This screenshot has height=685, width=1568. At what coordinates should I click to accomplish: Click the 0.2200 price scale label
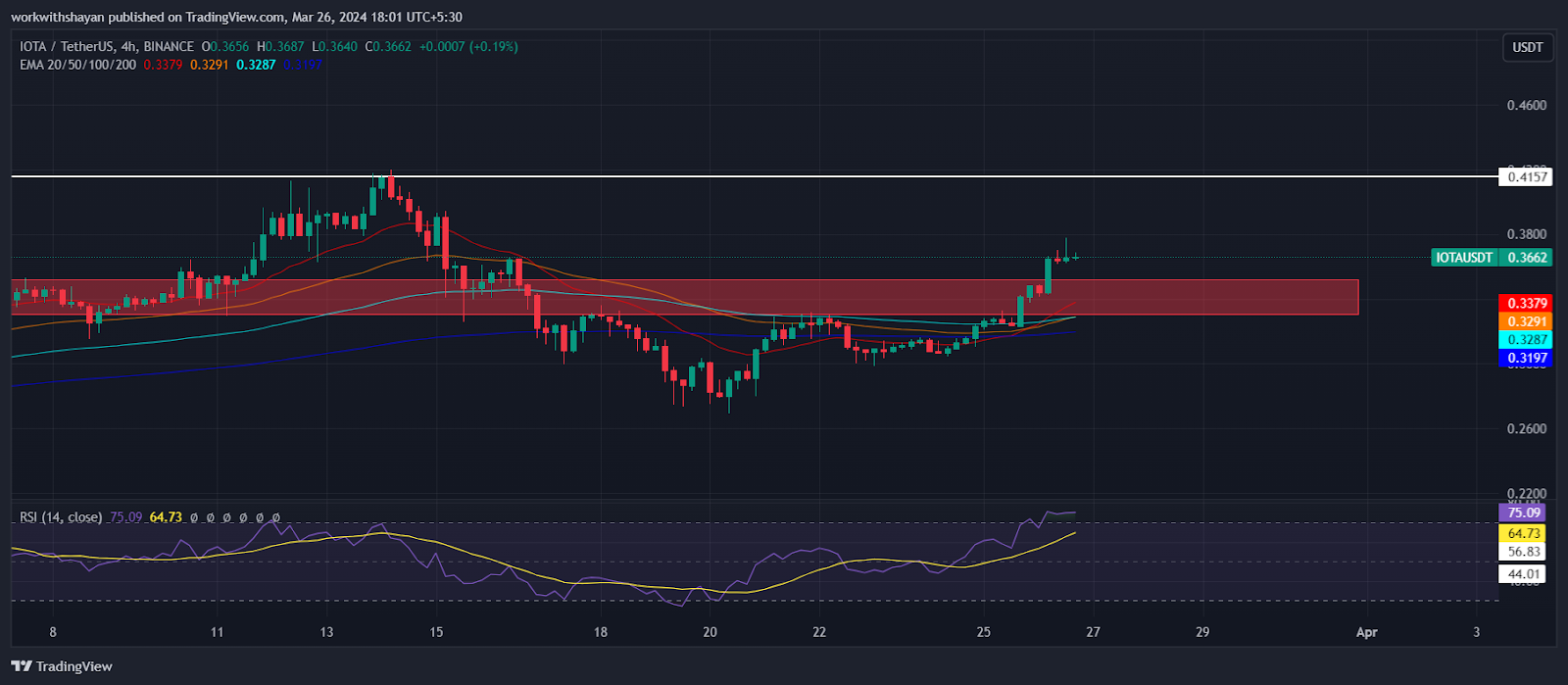point(1527,493)
